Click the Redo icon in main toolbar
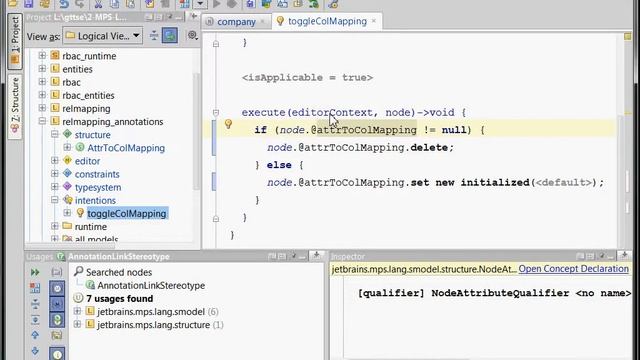Viewport: 640px width, 360px height. click(80, 4)
